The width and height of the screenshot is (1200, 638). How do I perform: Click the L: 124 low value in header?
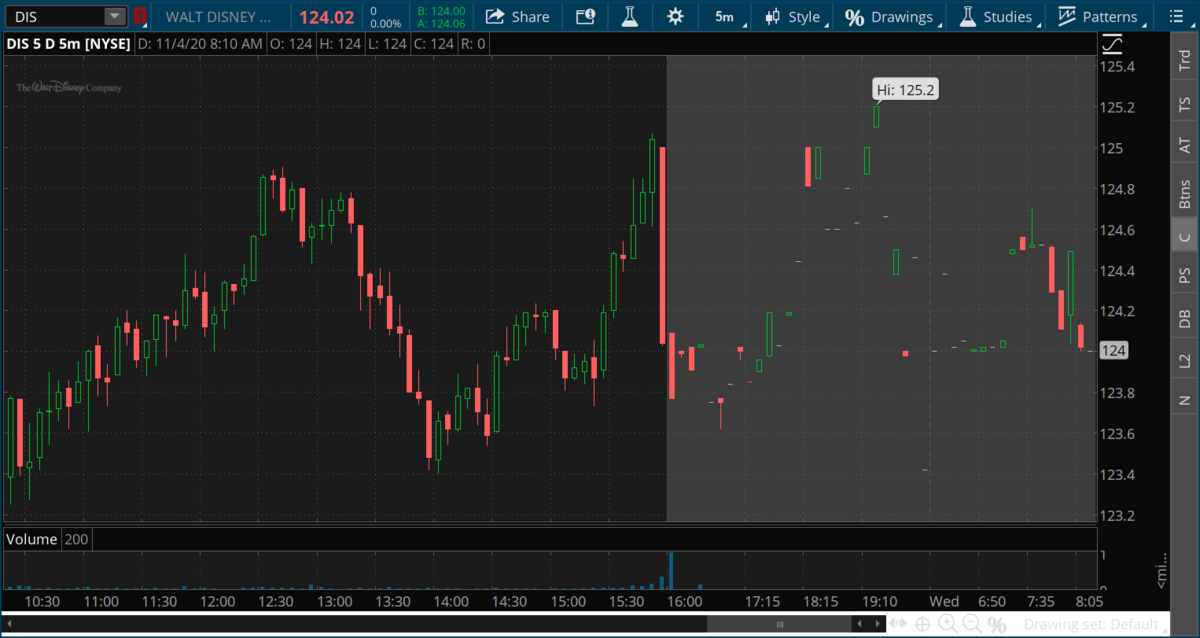pyautogui.click(x=385, y=44)
